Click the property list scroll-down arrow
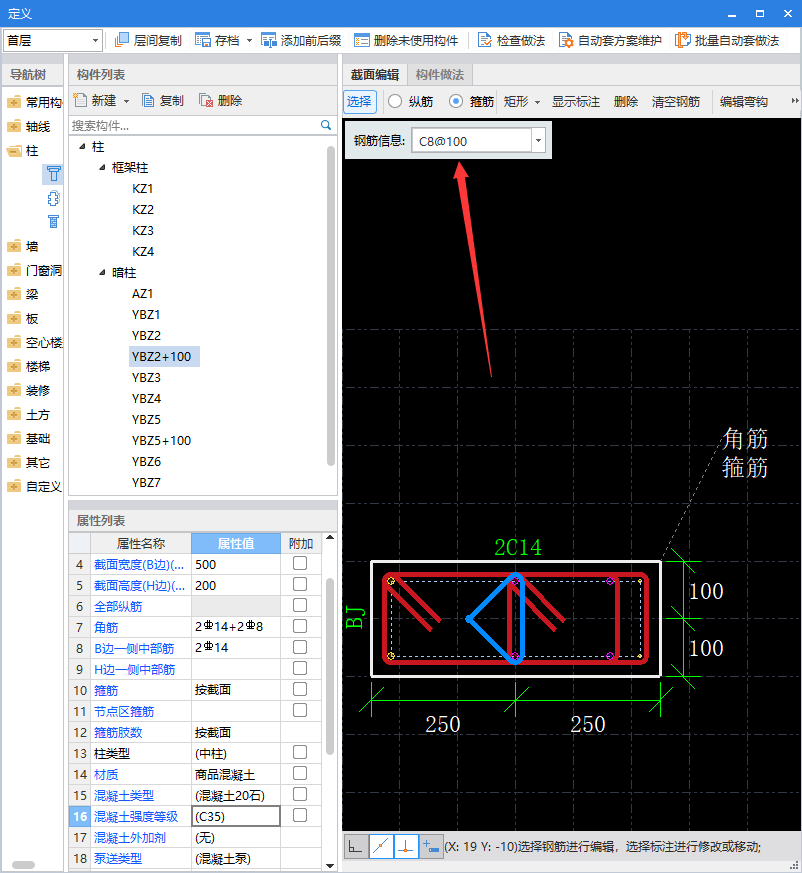 (330, 866)
